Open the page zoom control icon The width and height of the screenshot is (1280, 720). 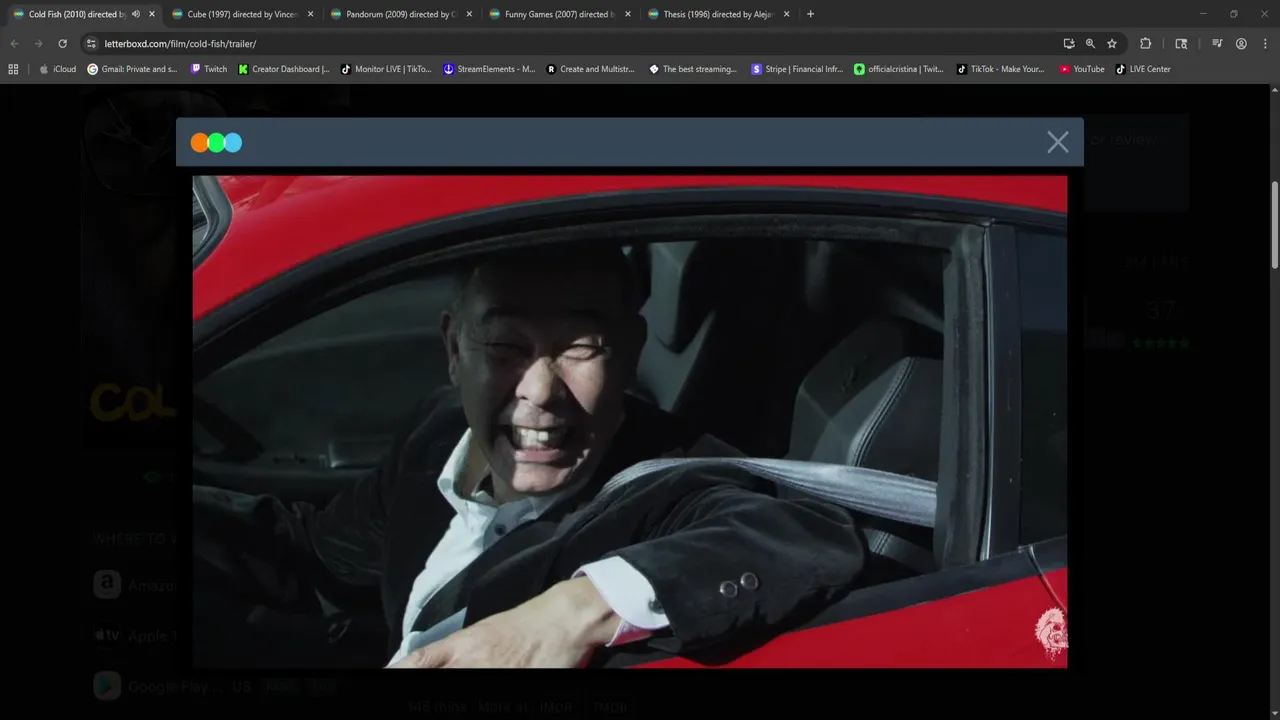(x=1090, y=44)
